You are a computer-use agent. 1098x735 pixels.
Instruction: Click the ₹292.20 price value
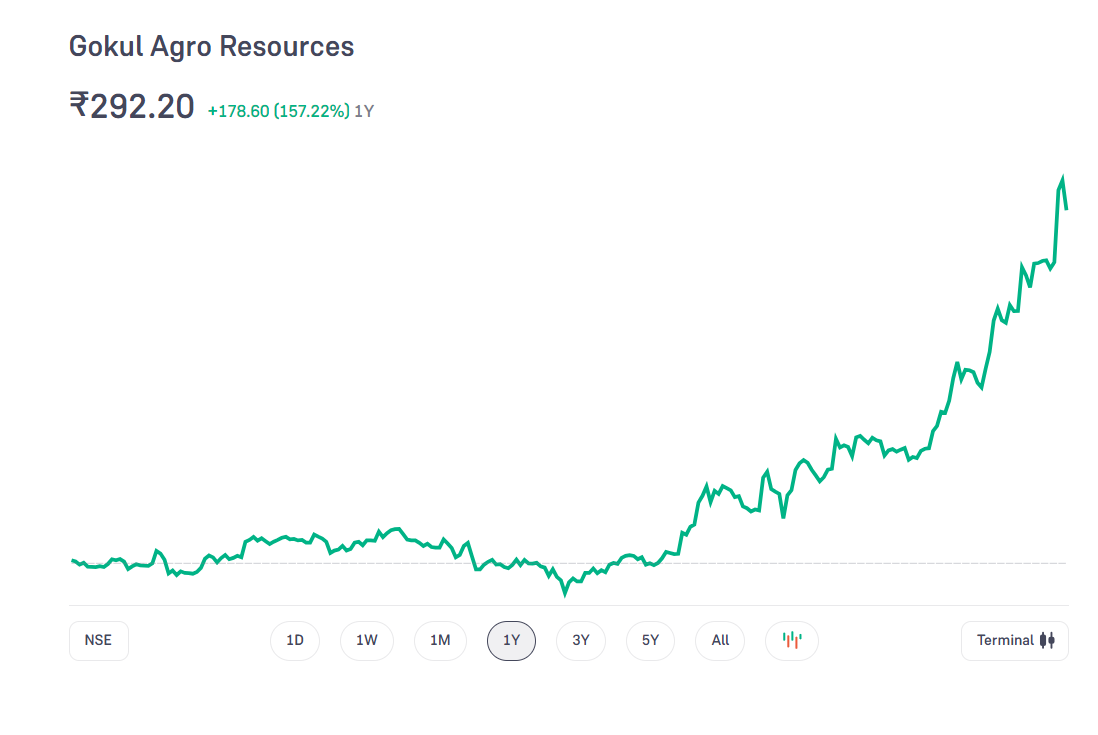pyautogui.click(x=132, y=106)
